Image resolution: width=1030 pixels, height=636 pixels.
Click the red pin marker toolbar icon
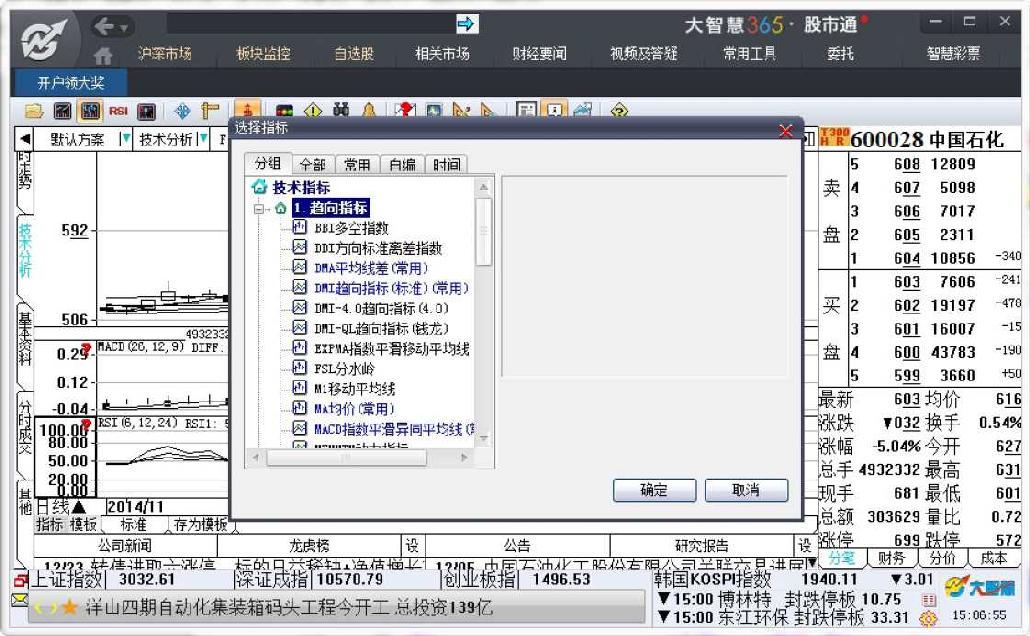coord(405,110)
